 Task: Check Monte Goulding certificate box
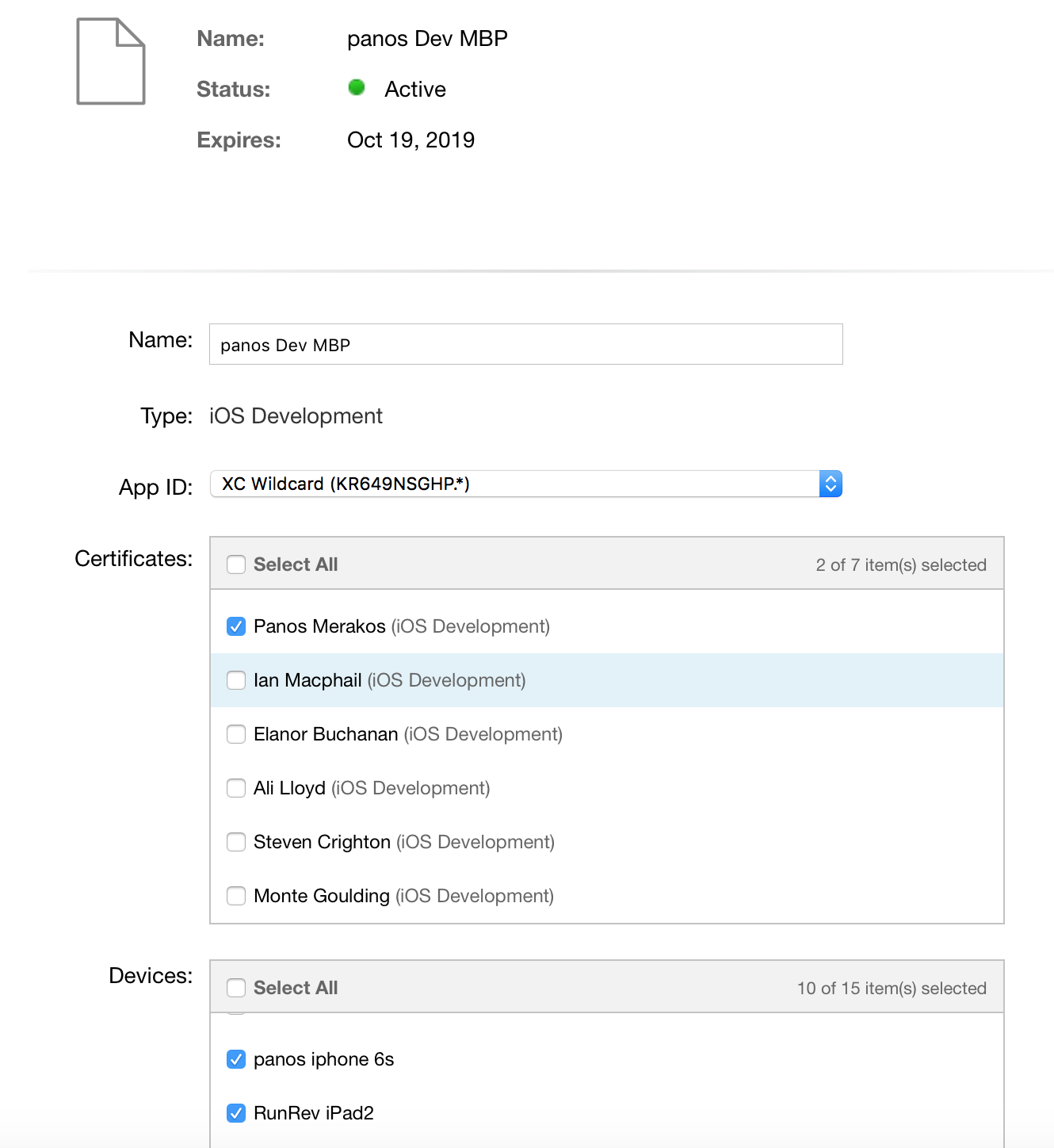(236, 896)
